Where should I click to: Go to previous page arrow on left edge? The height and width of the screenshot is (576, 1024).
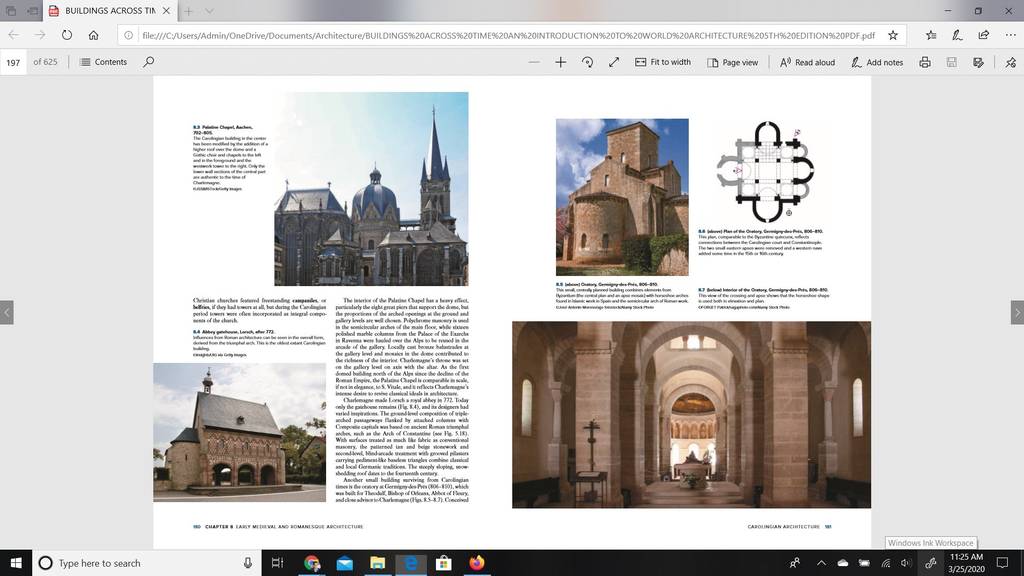pyautogui.click(x=7, y=312)
